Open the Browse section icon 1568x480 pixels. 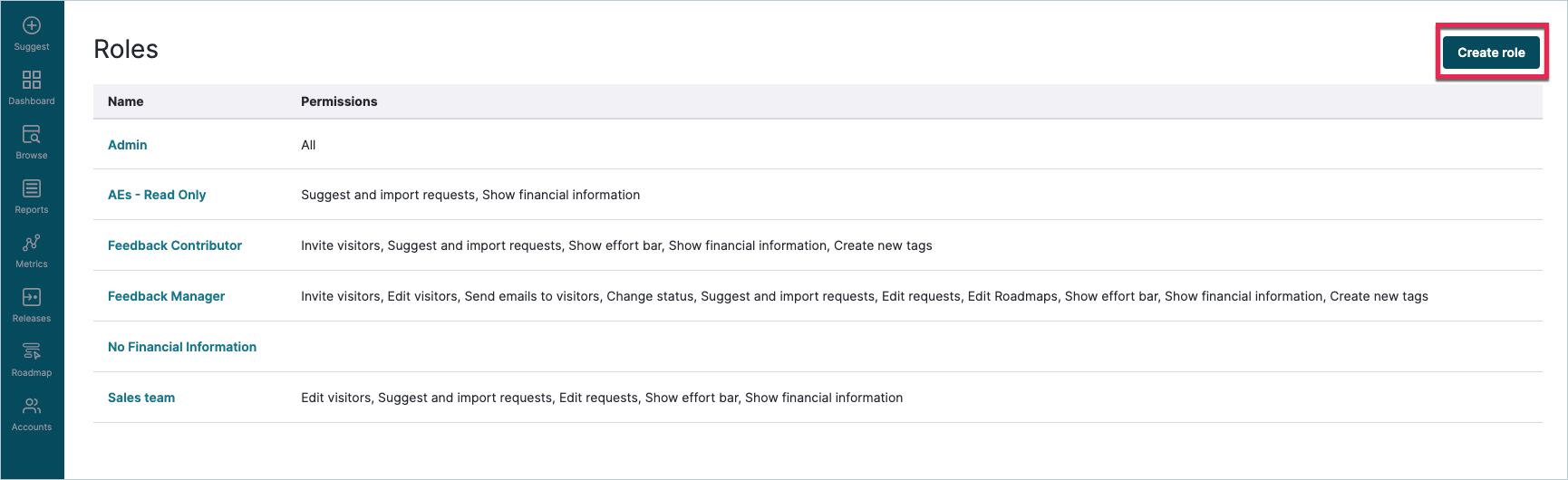tap(32, 134)
